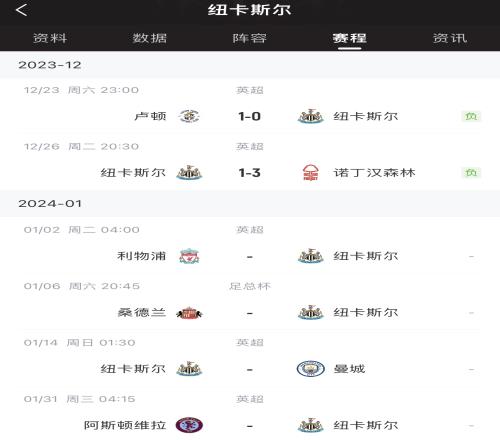Tap Sunderland club crest
This screenshot has height=440, width=500.
point(189,313)
